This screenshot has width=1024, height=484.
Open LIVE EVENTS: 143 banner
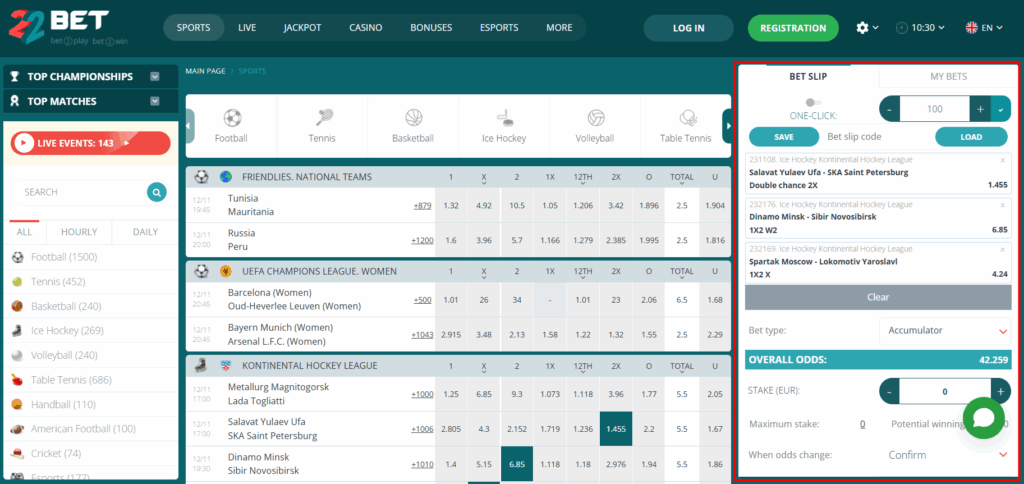pos(90,142)
